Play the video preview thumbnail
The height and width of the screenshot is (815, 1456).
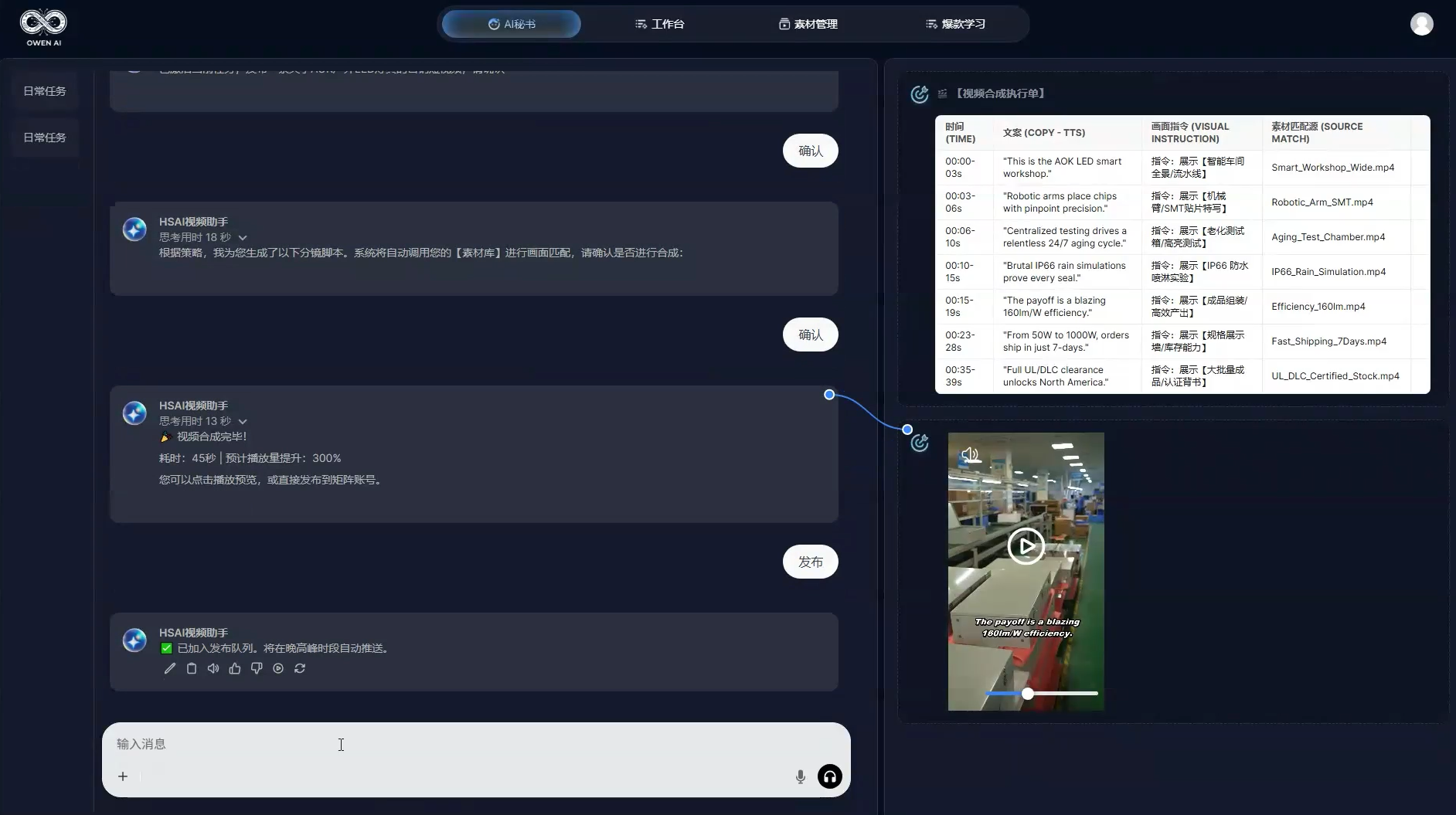pyautogui.click(x=1026, y=546)
